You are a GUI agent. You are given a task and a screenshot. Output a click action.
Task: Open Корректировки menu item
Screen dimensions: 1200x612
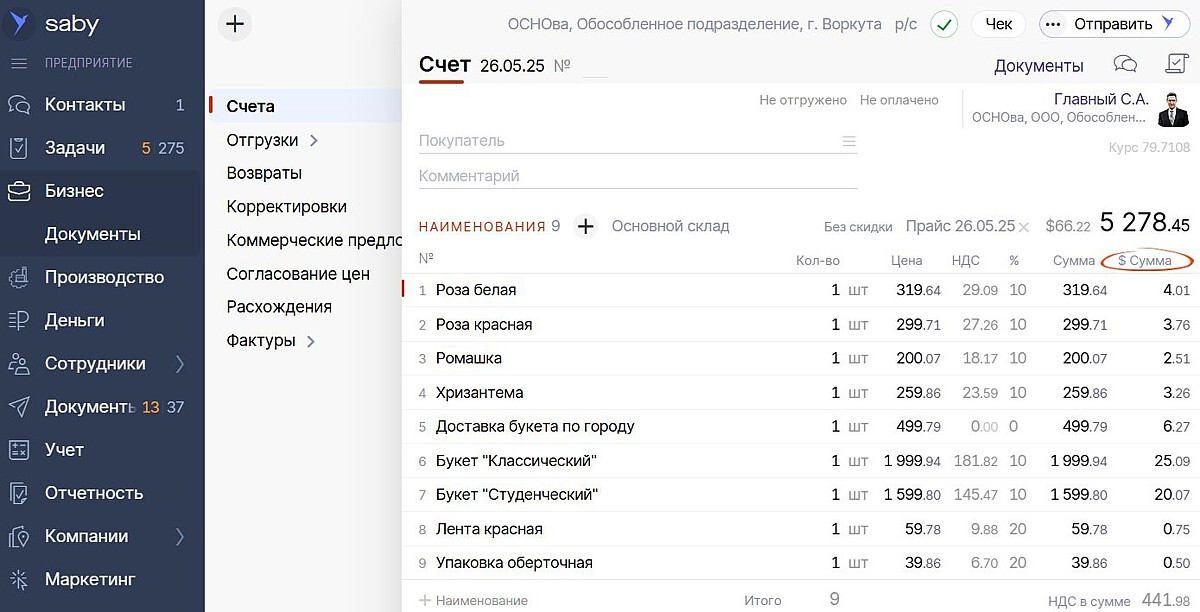tap(286, 207)
